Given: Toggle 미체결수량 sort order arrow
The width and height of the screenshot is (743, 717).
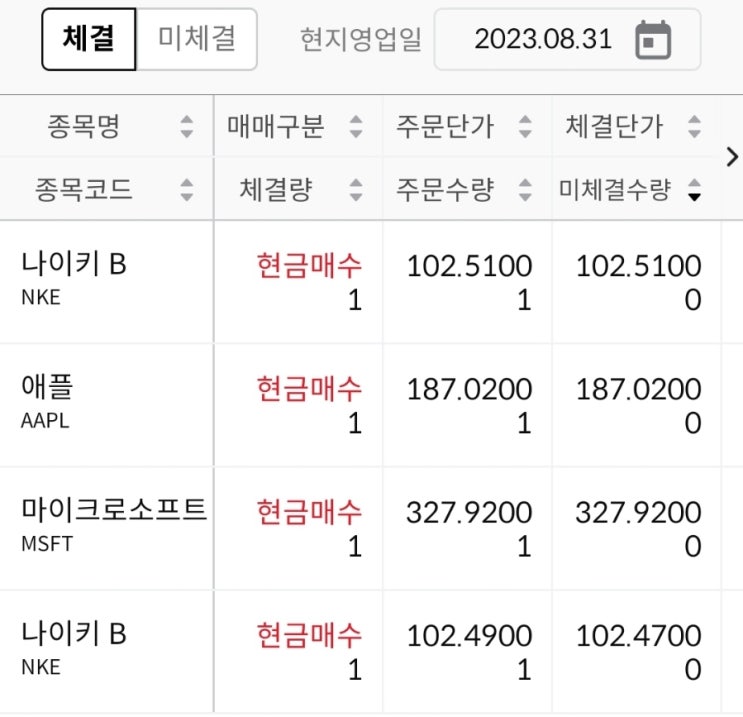Looking at the screenshot, I should (694, 190).
